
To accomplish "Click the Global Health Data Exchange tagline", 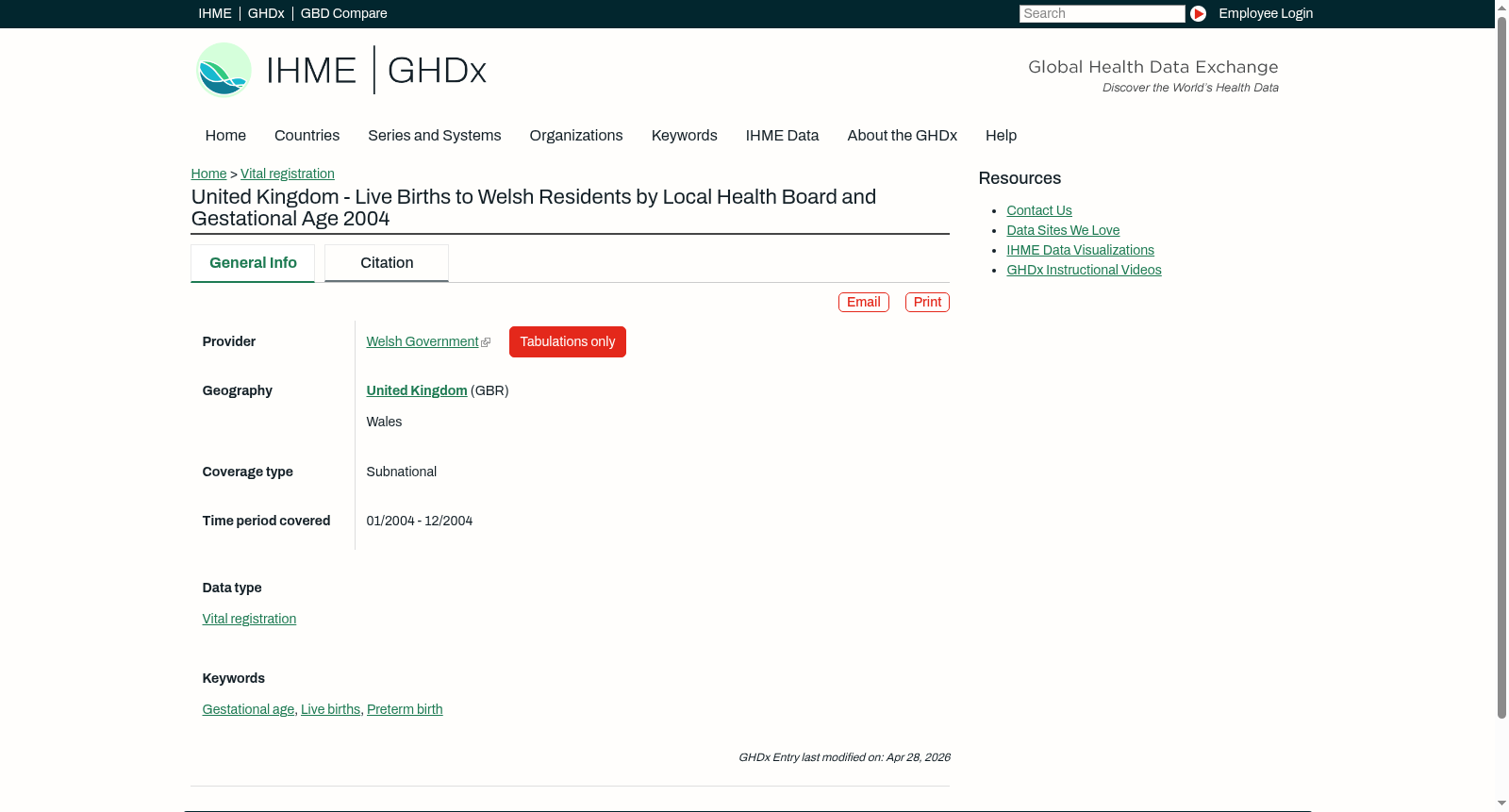I will [x=1153, y=67].
